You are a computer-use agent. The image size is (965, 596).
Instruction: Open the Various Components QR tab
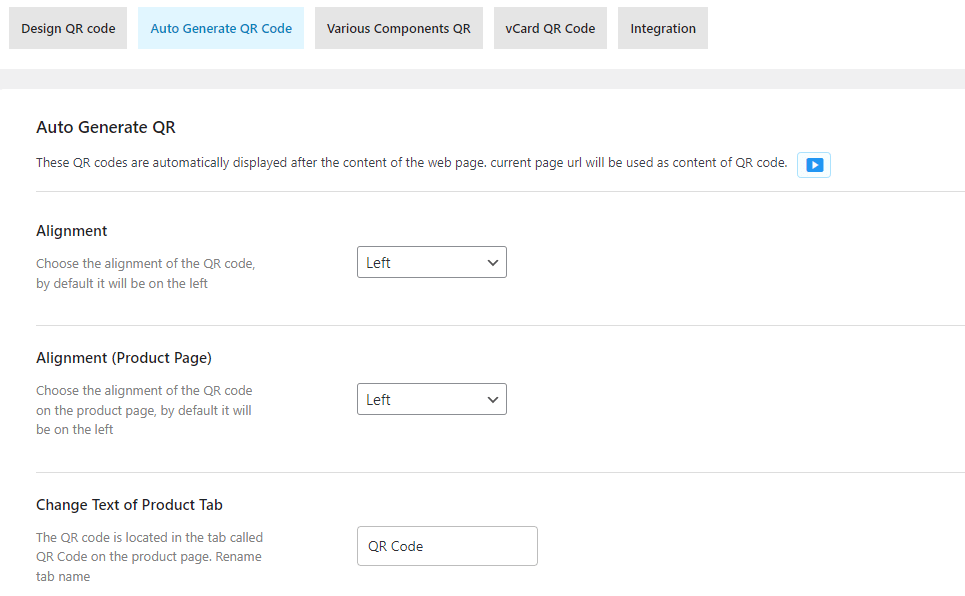398,29
